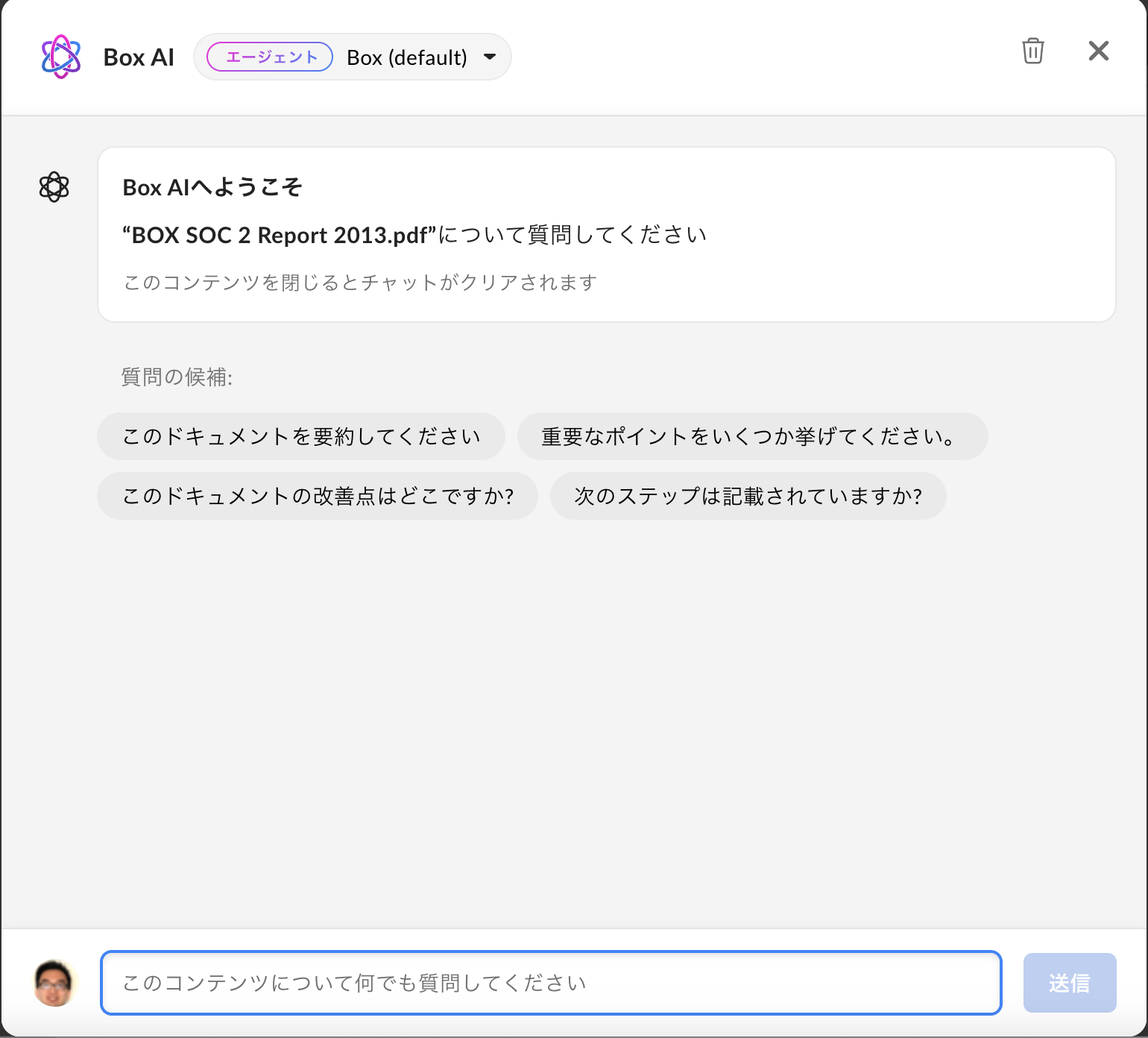Open the Box (default) agent dropdown
The width and height of the screenshot is (1148, 1038).
pos(406,57)
